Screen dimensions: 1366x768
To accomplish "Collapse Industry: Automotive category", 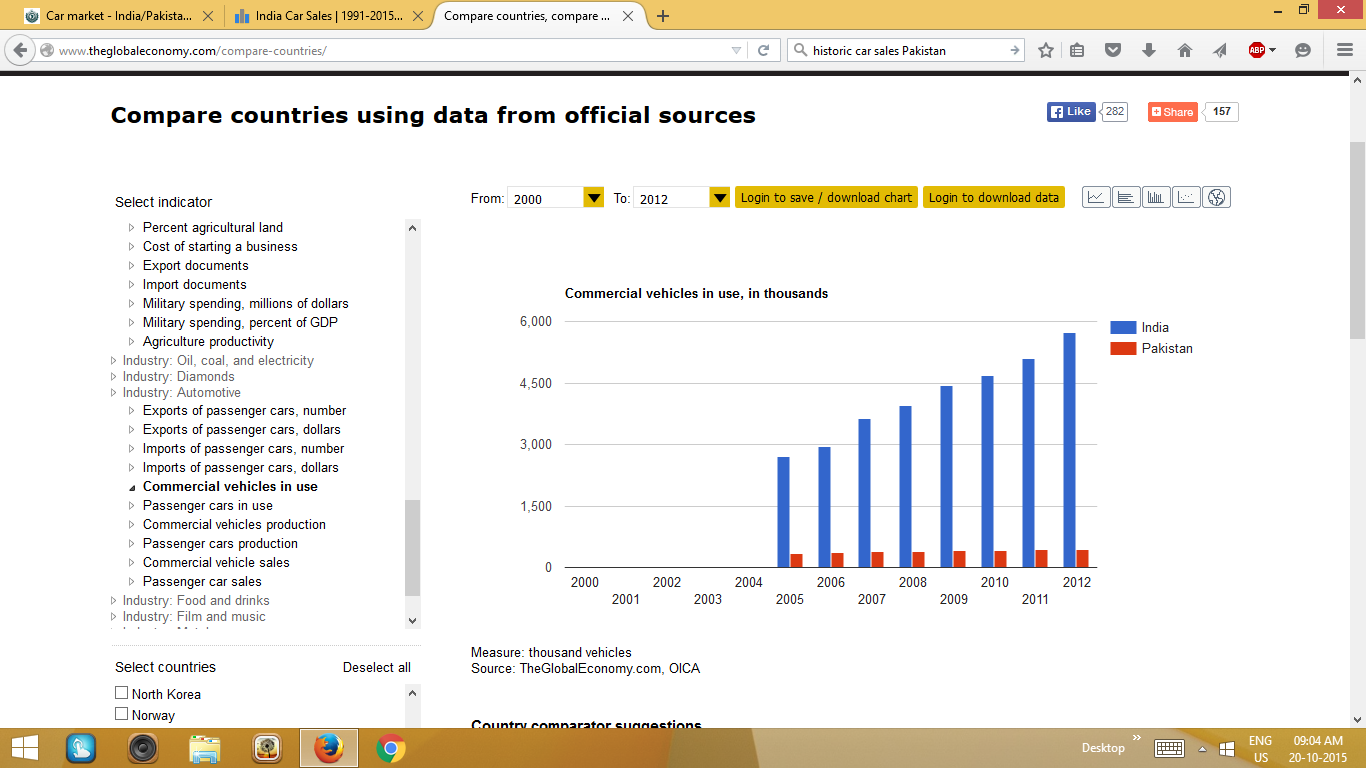I will click(x=113, y=393).
